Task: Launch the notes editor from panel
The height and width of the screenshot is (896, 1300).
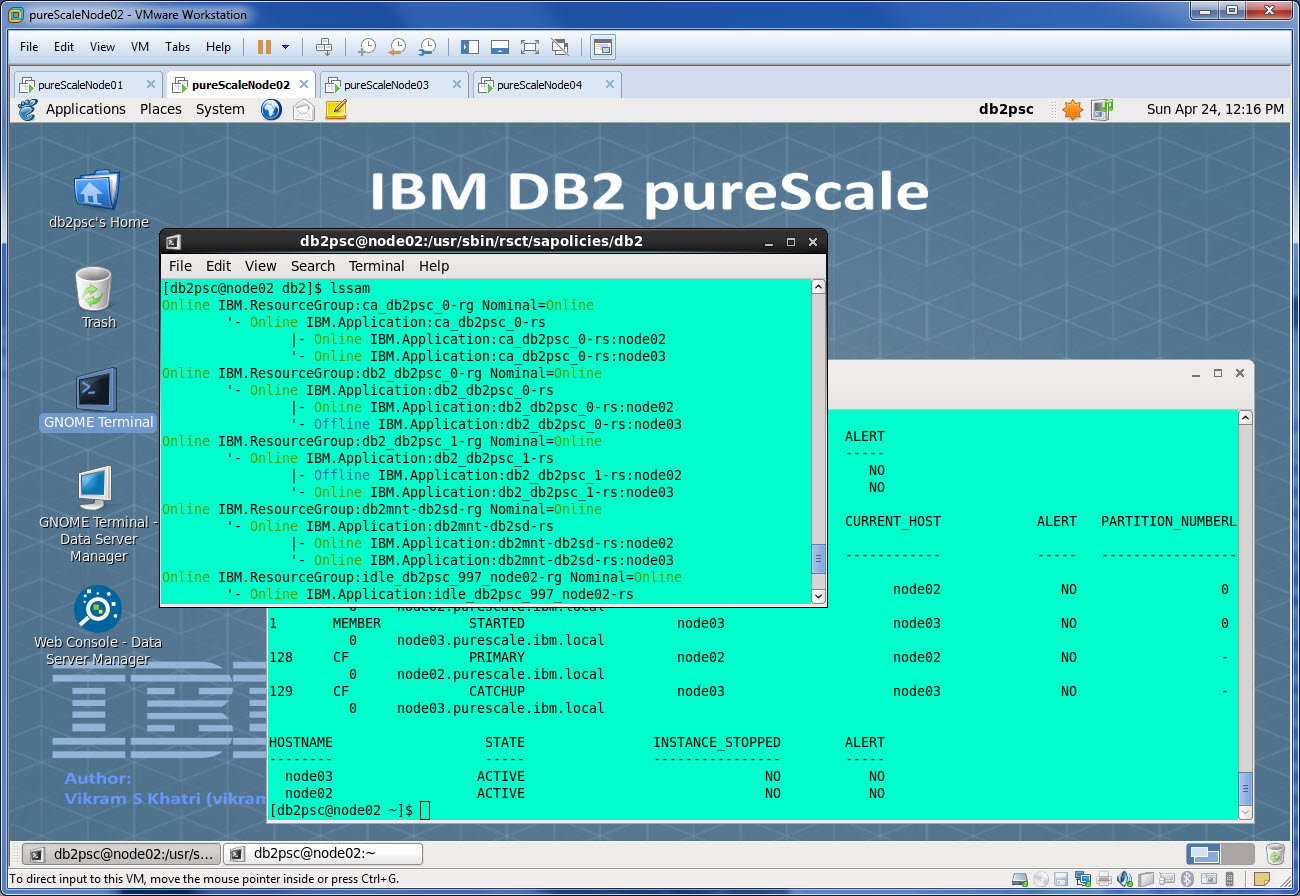Action: (336, 110)
